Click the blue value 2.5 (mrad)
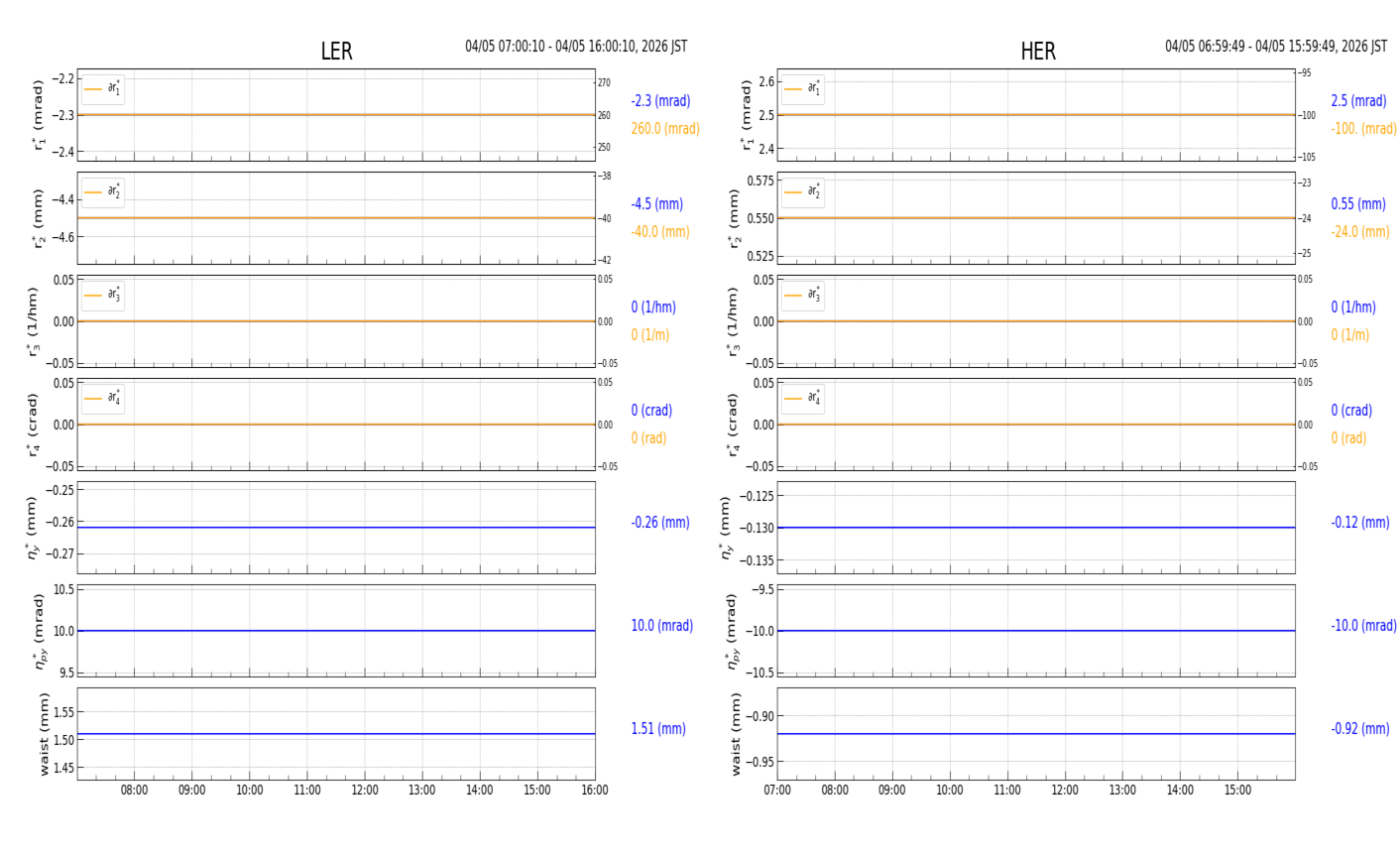Screen dimensions: 1400x857 pyautogui.click(x=1358, y=101)
